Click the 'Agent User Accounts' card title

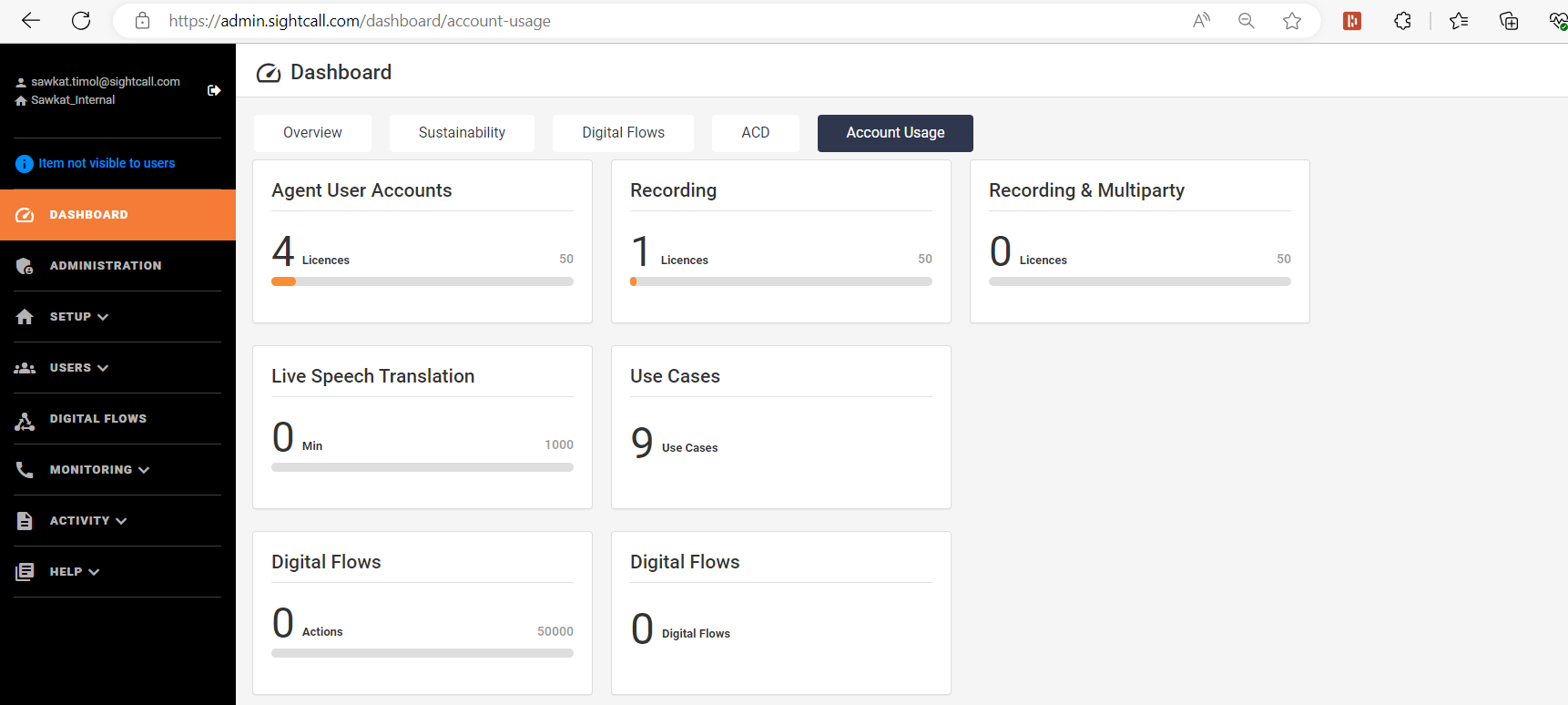point(361,190)
